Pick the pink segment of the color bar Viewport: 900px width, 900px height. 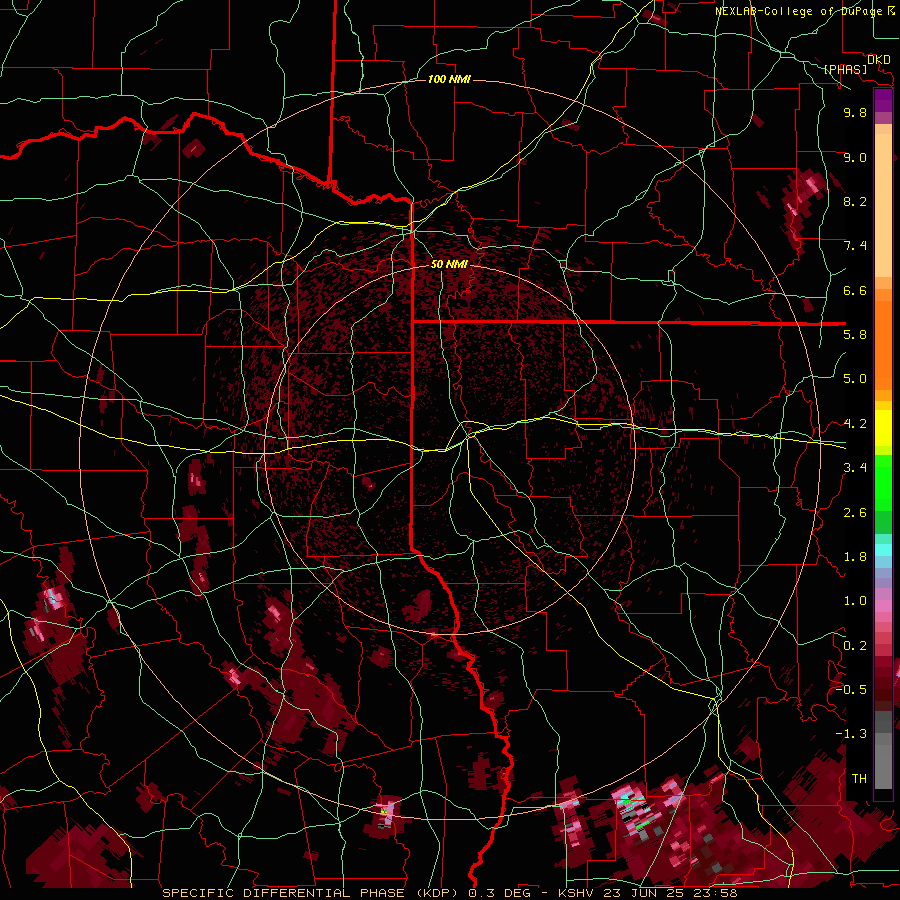883,605
